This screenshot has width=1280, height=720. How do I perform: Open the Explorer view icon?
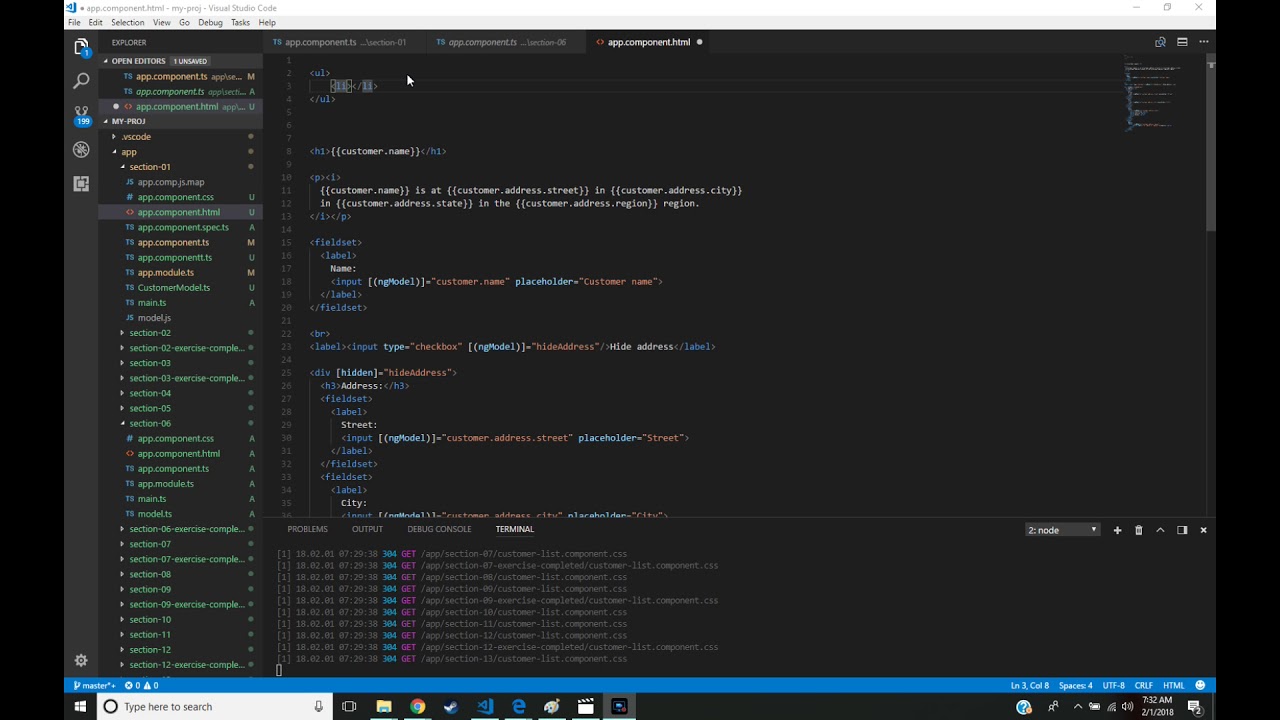(81, 47)
